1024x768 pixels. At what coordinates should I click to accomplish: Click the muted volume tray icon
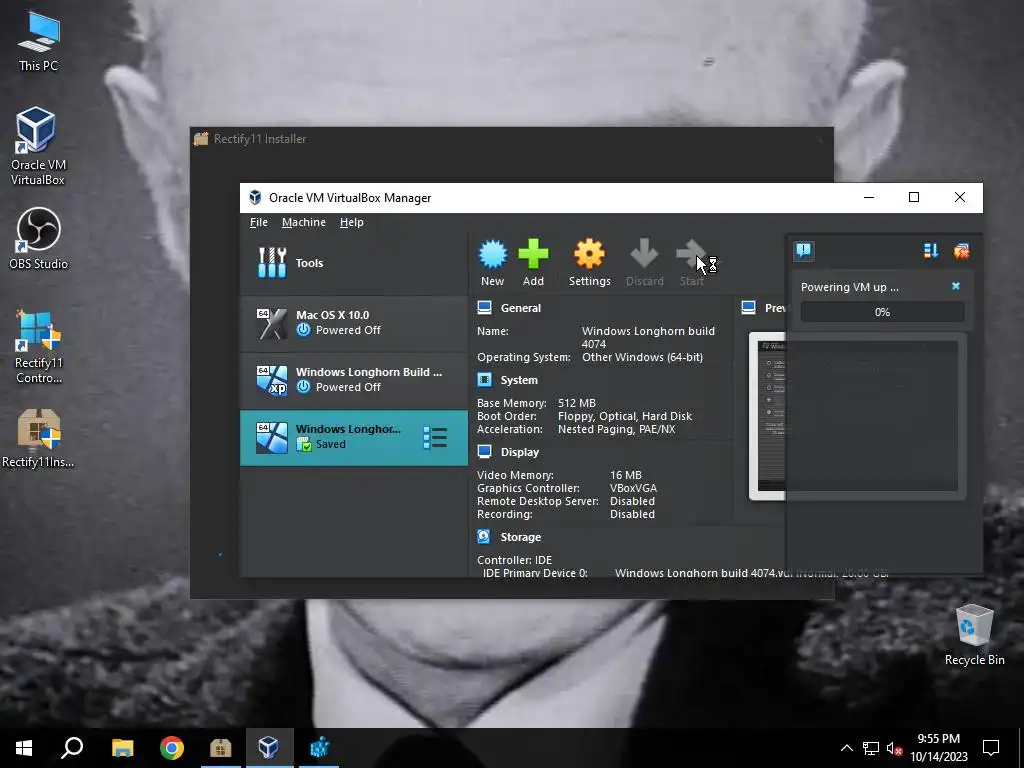click(x=894, y=748)
